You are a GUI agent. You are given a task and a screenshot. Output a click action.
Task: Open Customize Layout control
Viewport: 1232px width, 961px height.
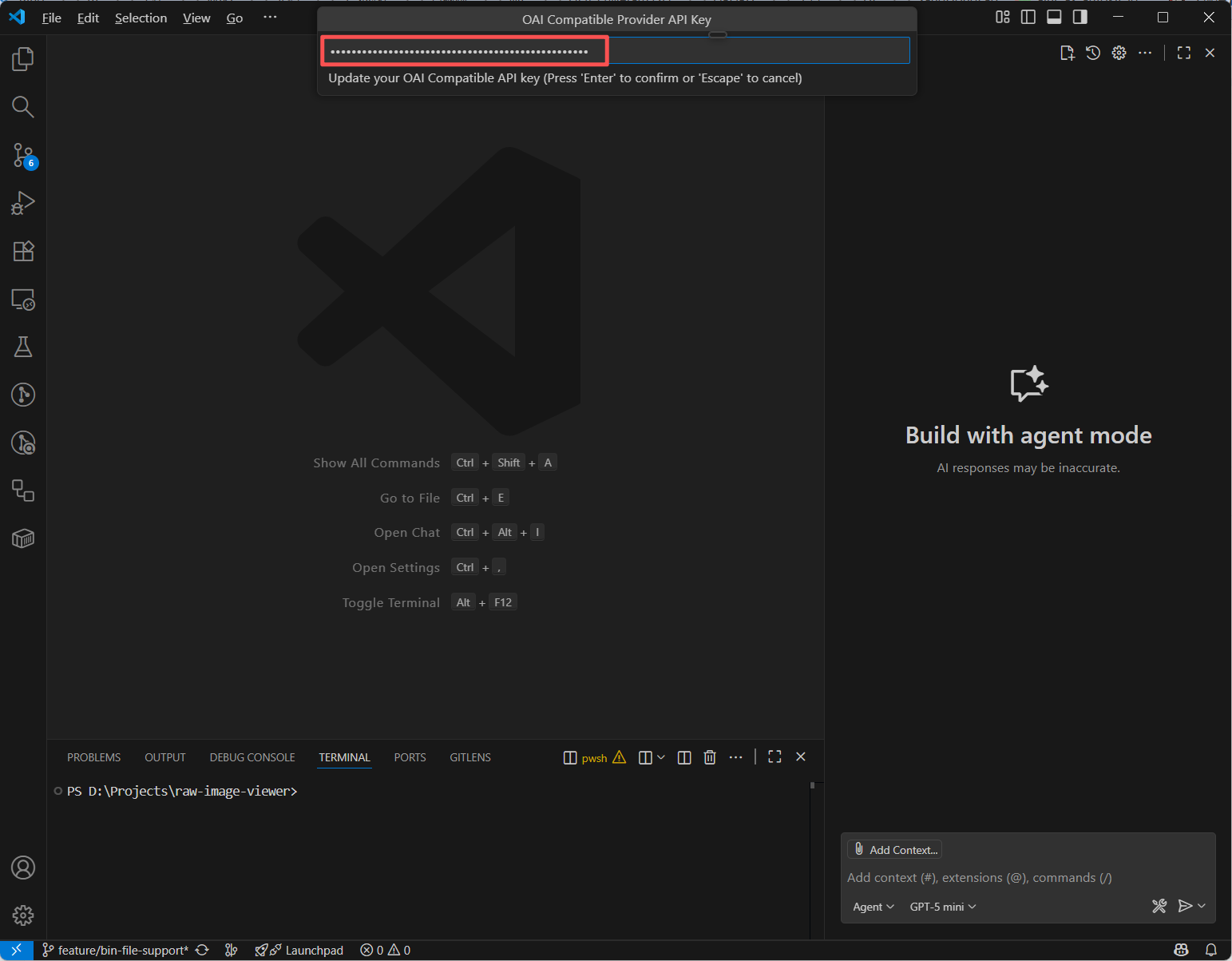pyautogui.click(x=1003, y=17)
